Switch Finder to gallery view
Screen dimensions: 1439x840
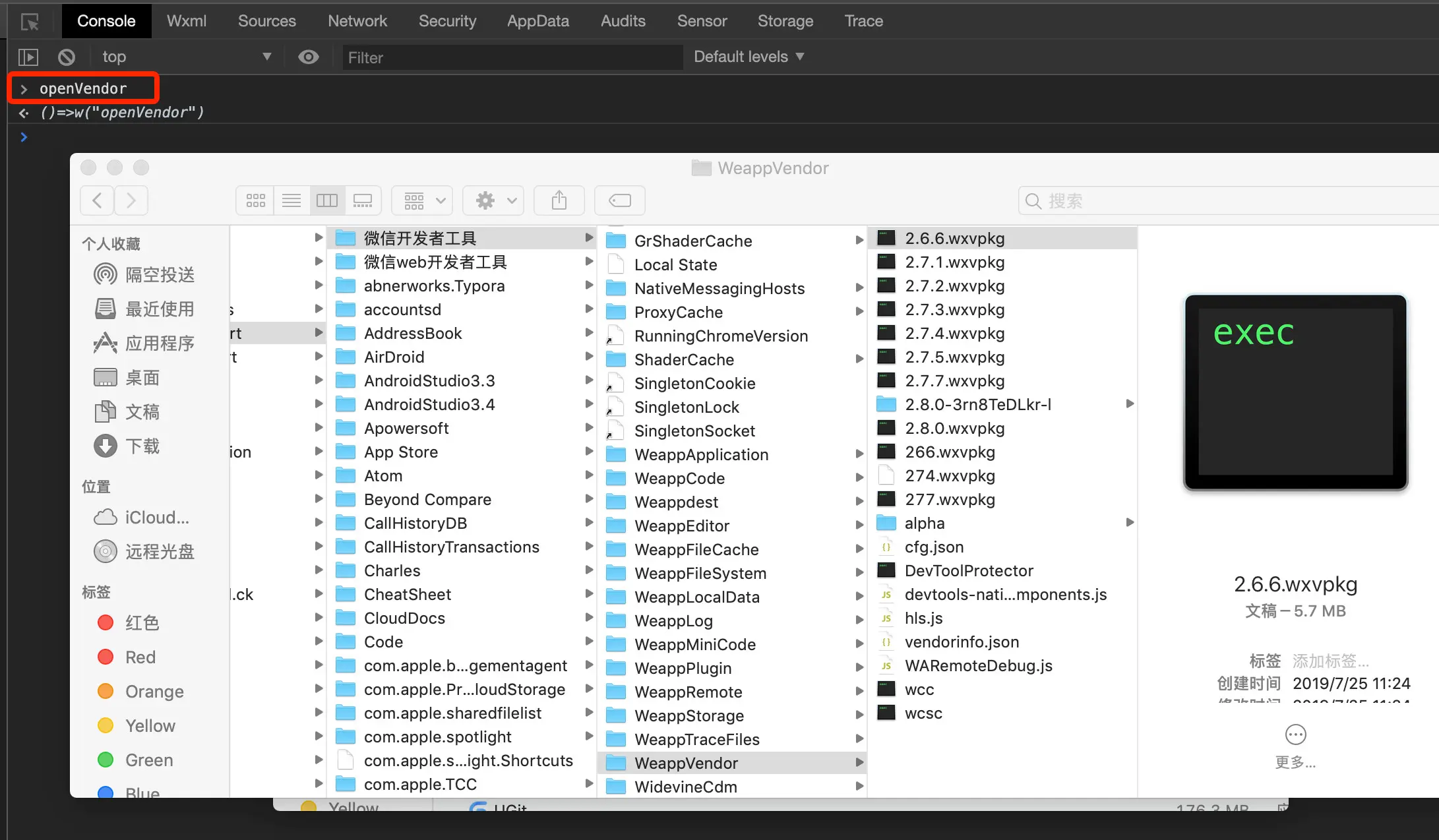pos(363,200)
